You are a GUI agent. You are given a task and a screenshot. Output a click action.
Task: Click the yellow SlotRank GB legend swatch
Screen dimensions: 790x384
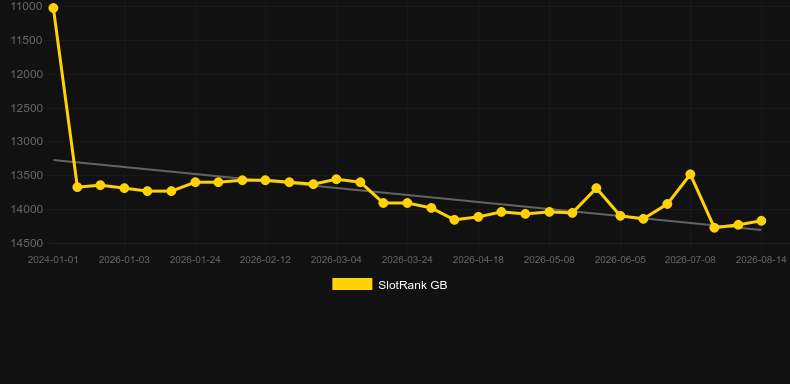352,284
